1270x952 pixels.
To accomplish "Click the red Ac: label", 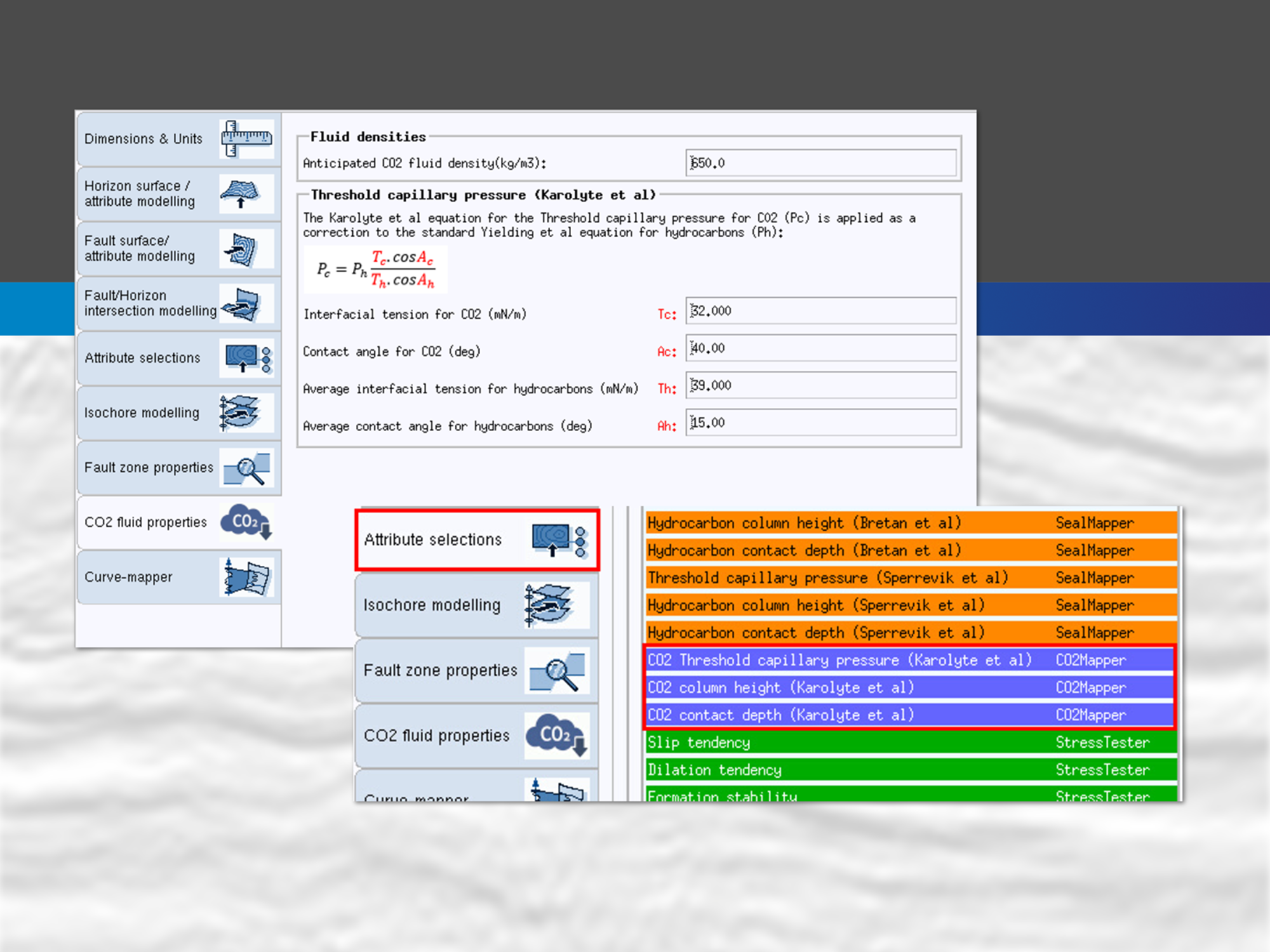I will coord(667,352).
